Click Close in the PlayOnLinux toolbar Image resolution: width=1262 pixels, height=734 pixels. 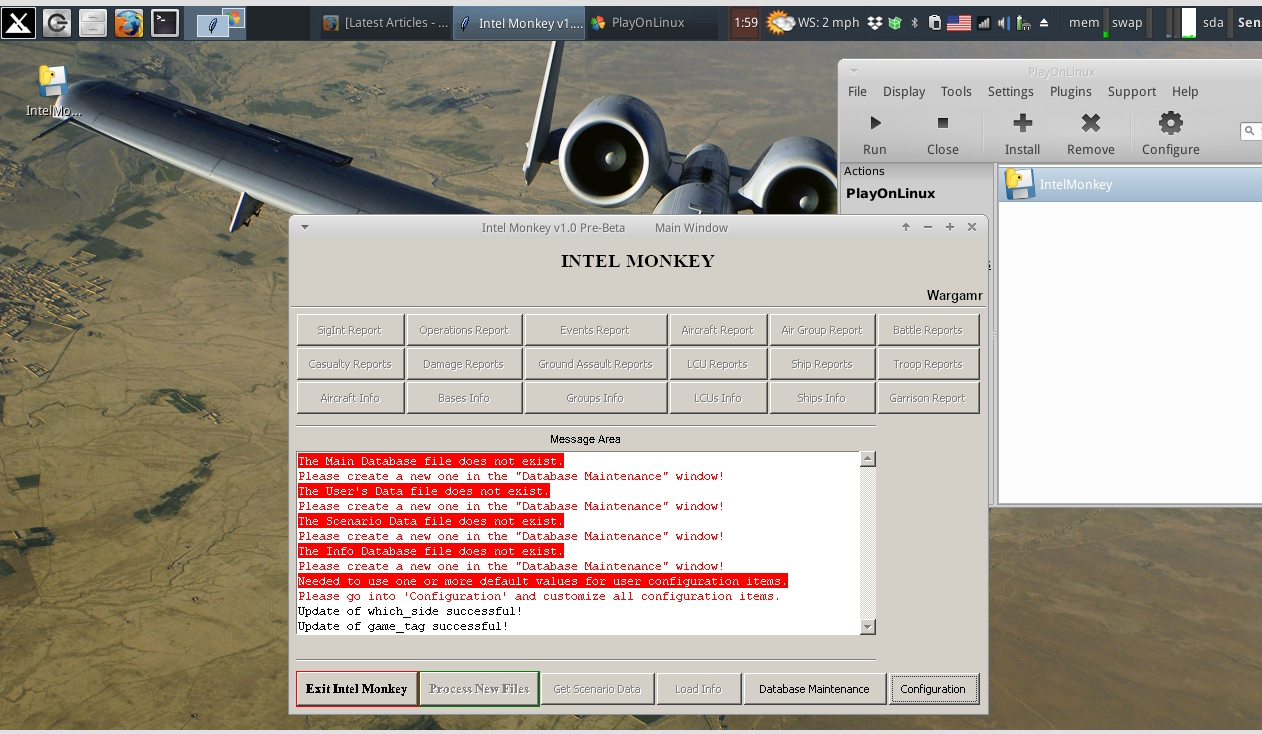click(942, 133)
